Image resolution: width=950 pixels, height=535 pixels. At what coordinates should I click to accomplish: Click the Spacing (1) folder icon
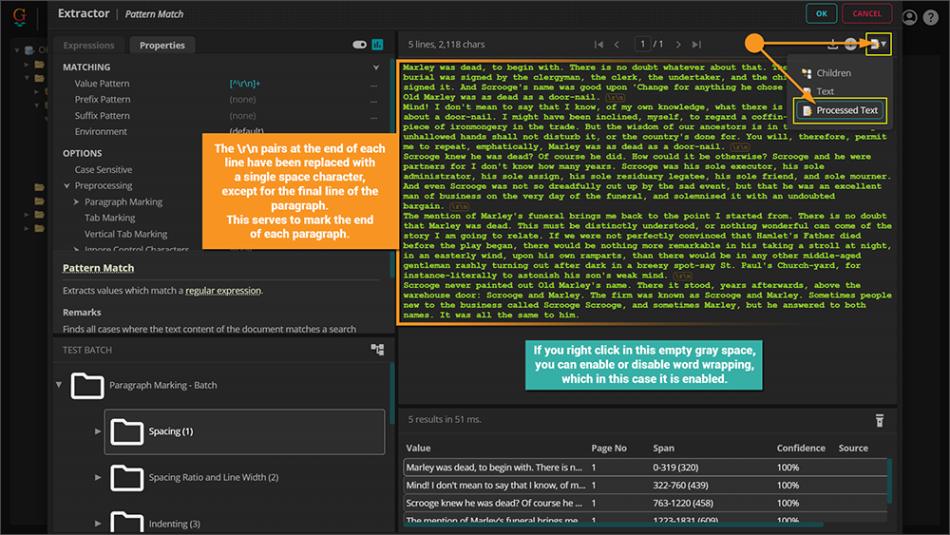tap(127, 431)
